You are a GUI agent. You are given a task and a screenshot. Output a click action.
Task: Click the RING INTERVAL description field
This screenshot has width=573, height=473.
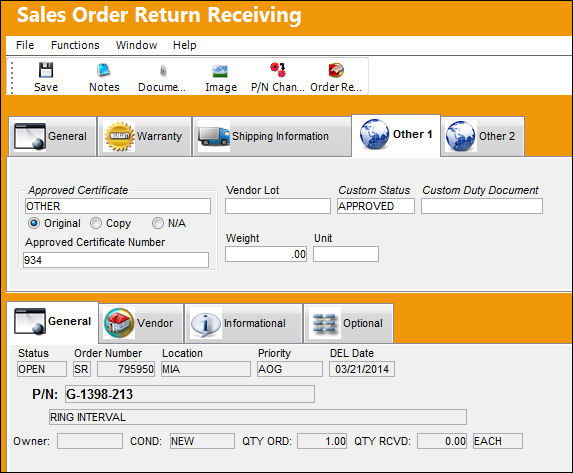[258, 417]
